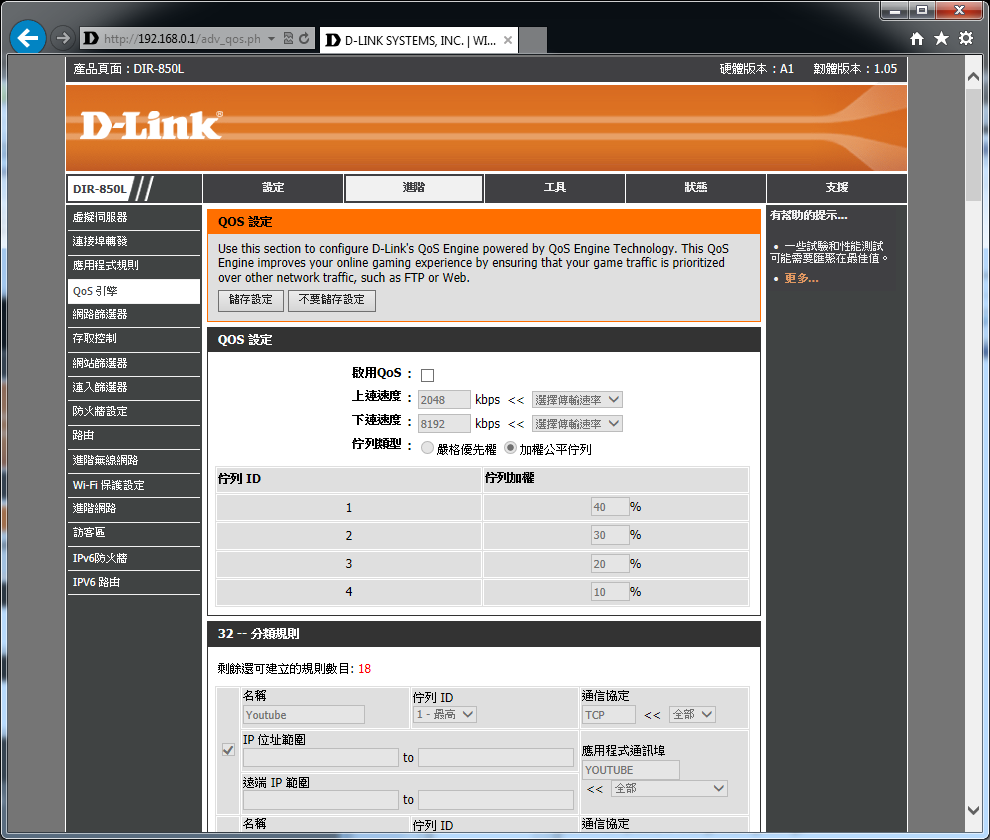Screen dimensions: 990x840
Task: Open the 上連速度 transfer rate dropdown
Action: click(x=577, y=399)
